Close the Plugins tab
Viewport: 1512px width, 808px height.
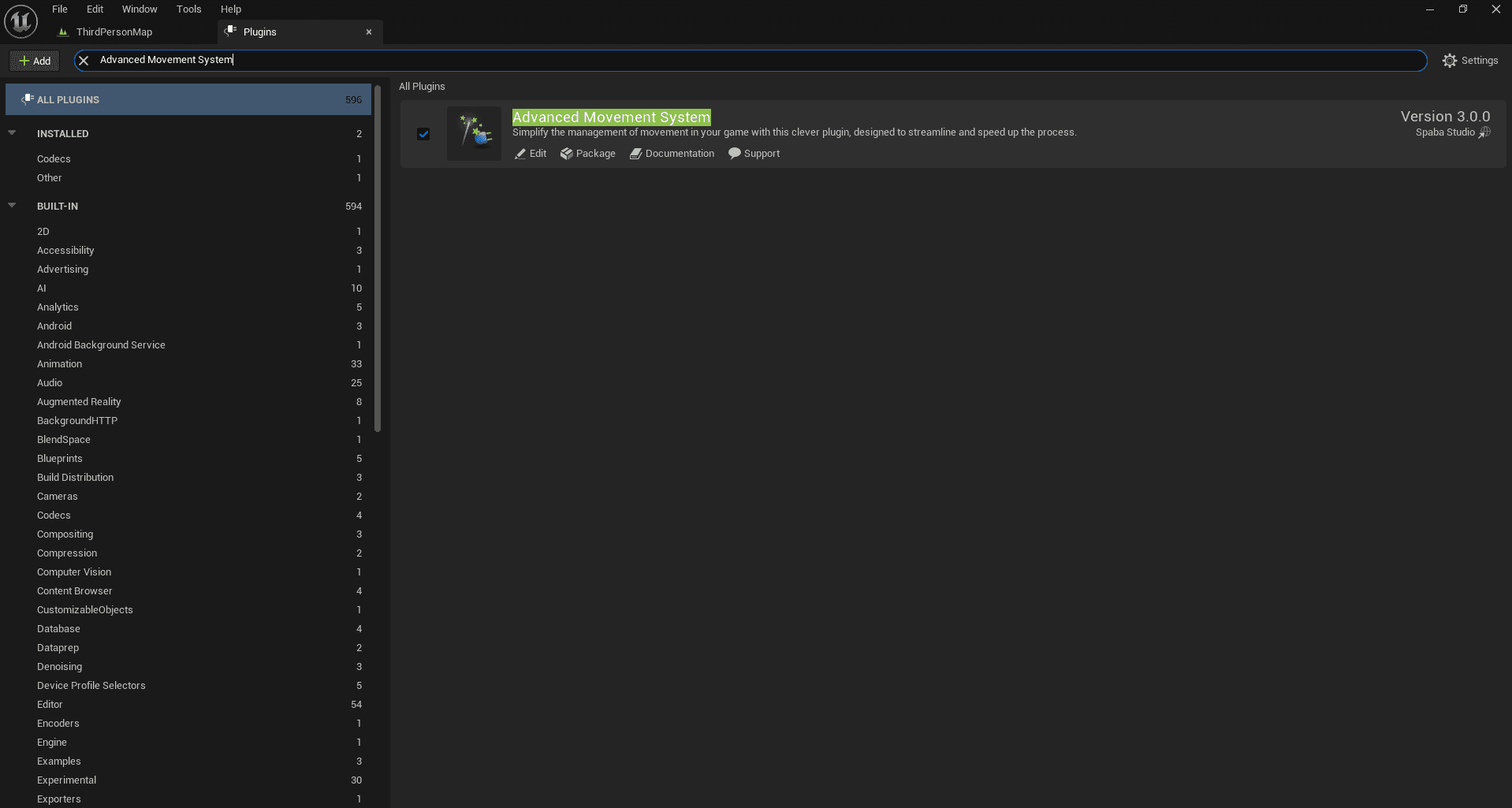coord(369,32)
